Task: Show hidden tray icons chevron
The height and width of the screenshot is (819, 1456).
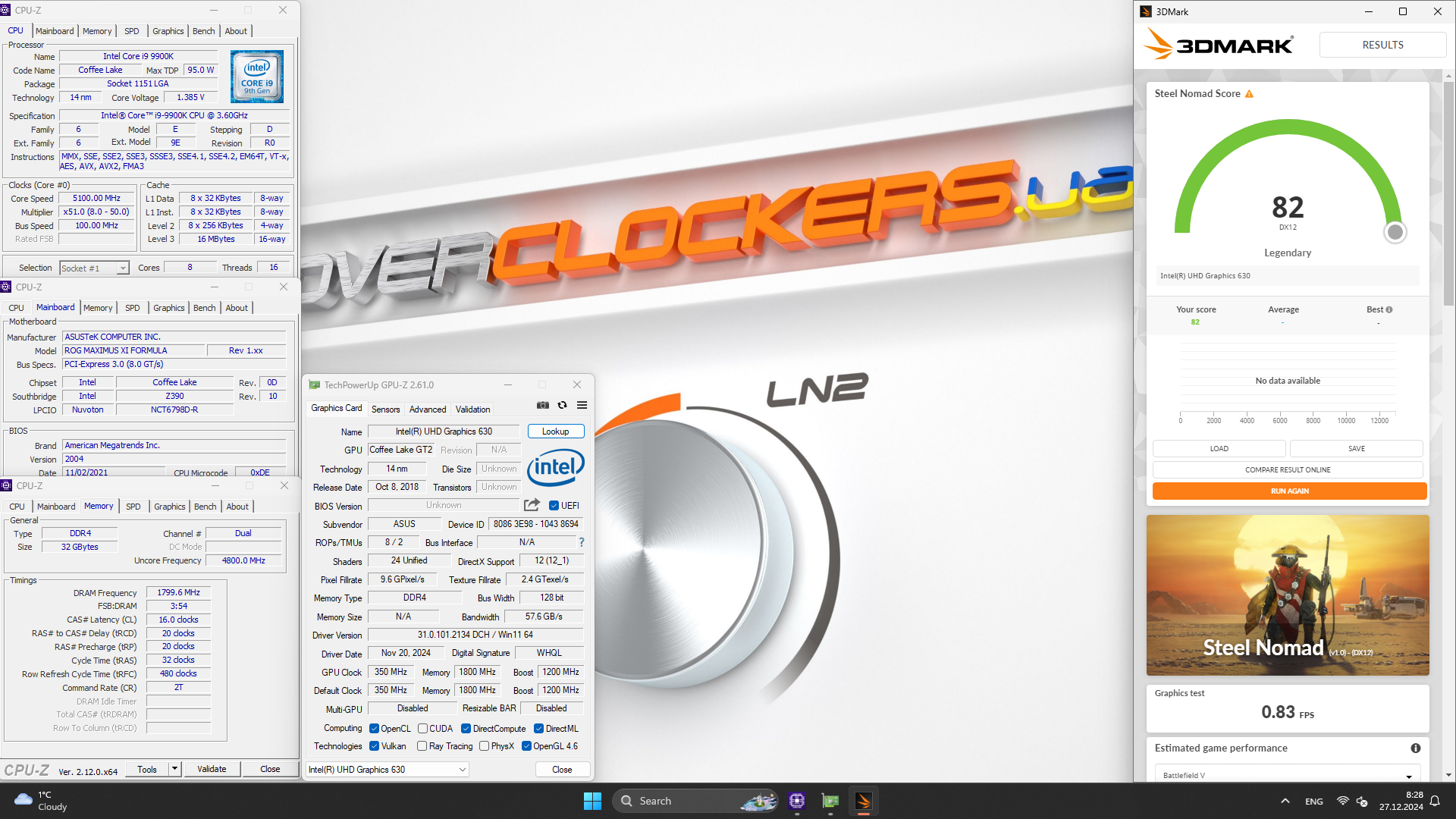Action: click(1285, 801)
